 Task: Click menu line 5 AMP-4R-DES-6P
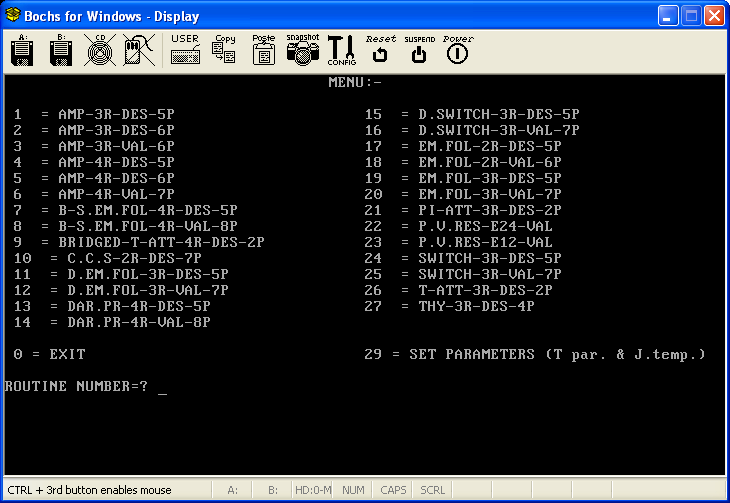(x=94, y=178)
